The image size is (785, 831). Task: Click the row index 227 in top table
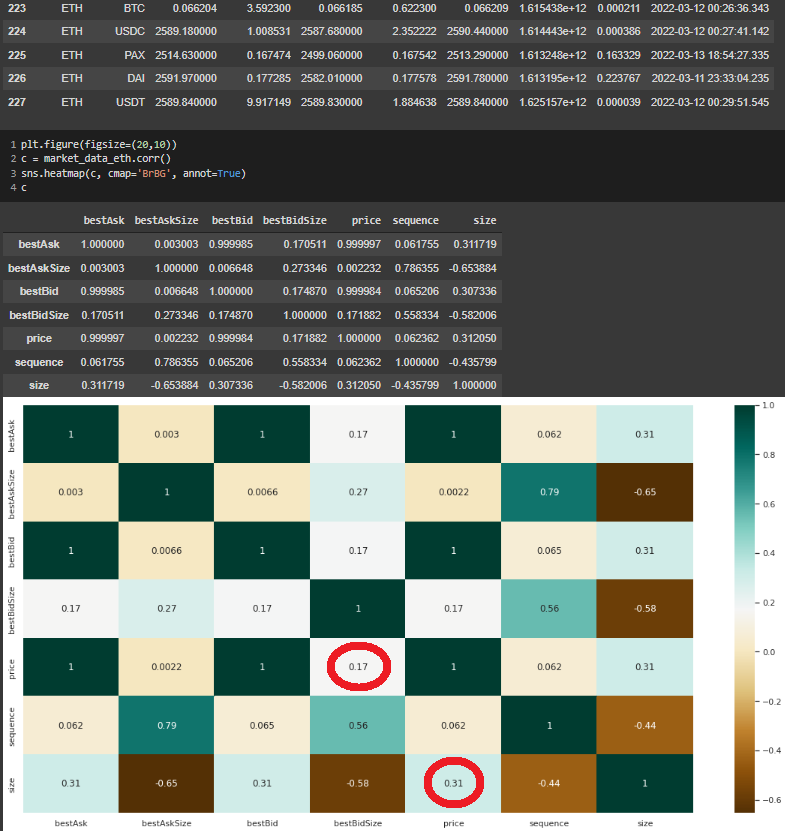tap(17, 102)
